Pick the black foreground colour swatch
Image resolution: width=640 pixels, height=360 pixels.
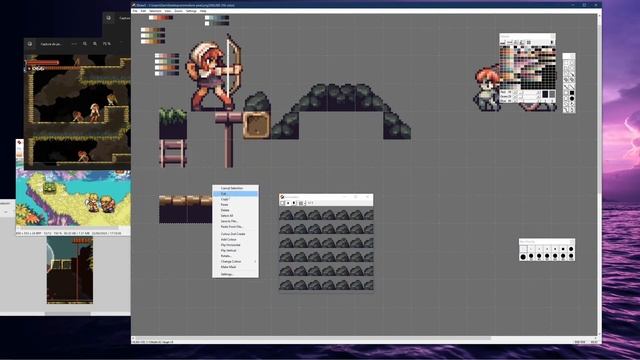coord(545,94)
